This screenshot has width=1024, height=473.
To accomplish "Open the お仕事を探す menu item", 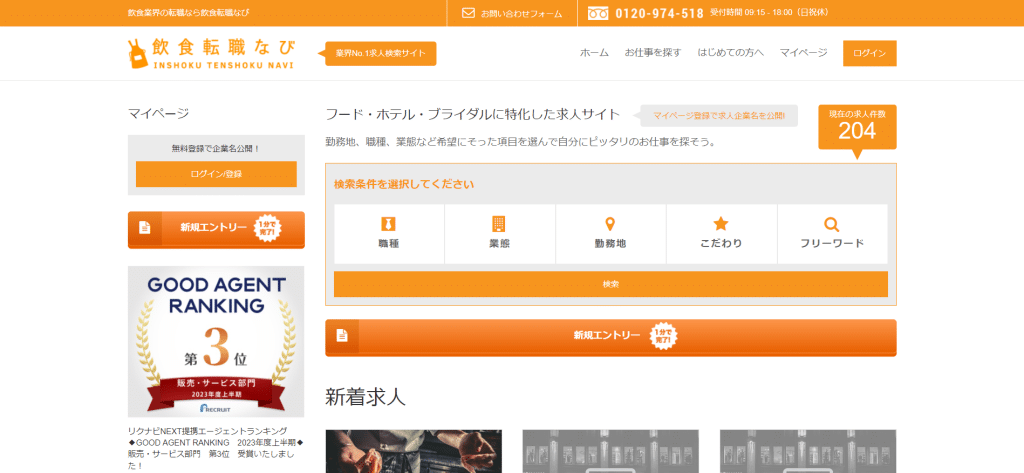I will 653,53.
